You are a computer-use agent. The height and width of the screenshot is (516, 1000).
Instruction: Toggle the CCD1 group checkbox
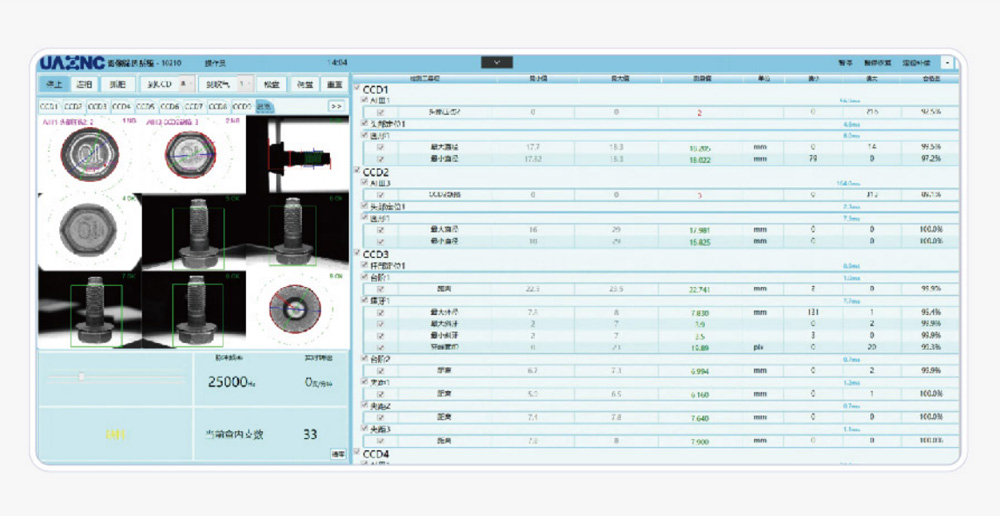(x=358, y=89)
